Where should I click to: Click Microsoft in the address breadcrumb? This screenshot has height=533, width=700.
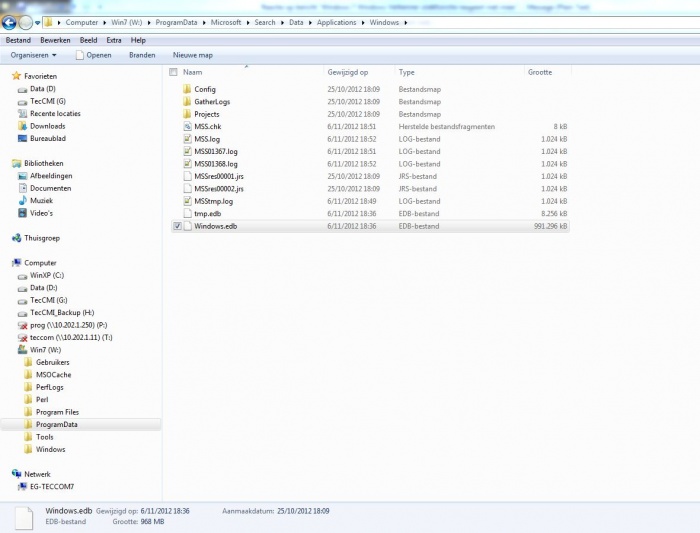click(x=226, y=22)
